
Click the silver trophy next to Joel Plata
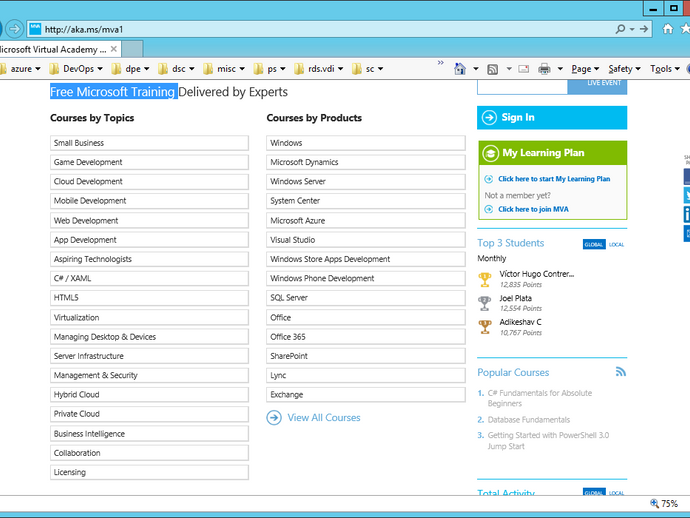pyautogui.click(x=484, y=303)
